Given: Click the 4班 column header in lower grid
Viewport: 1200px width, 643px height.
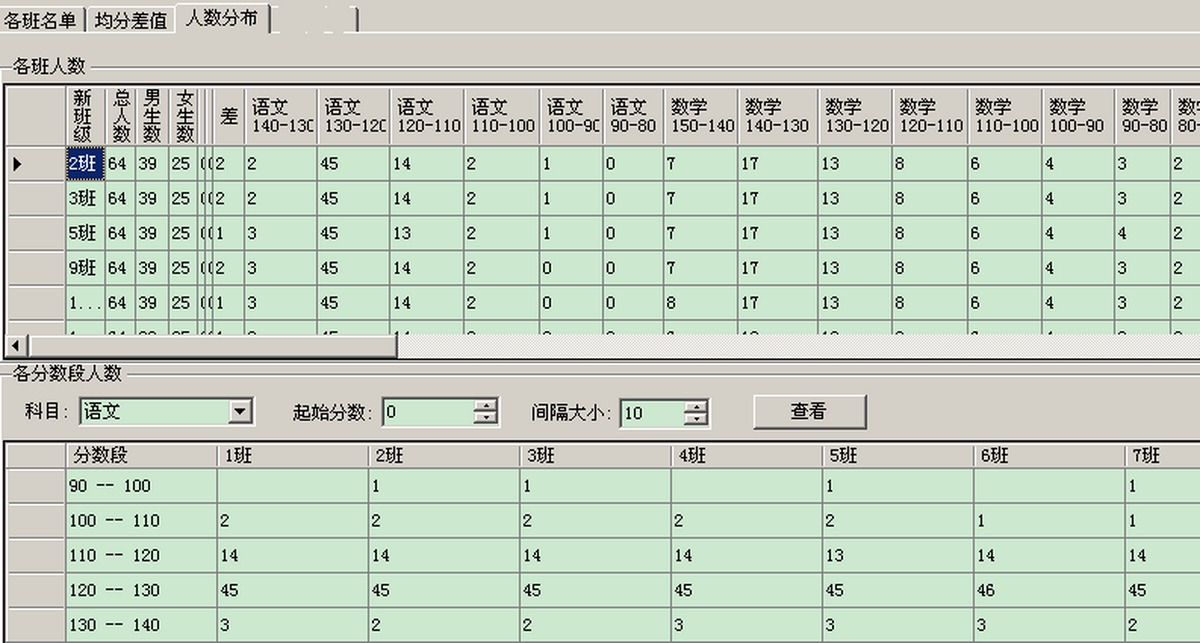Looking at the screenshot, I should 748,455.
